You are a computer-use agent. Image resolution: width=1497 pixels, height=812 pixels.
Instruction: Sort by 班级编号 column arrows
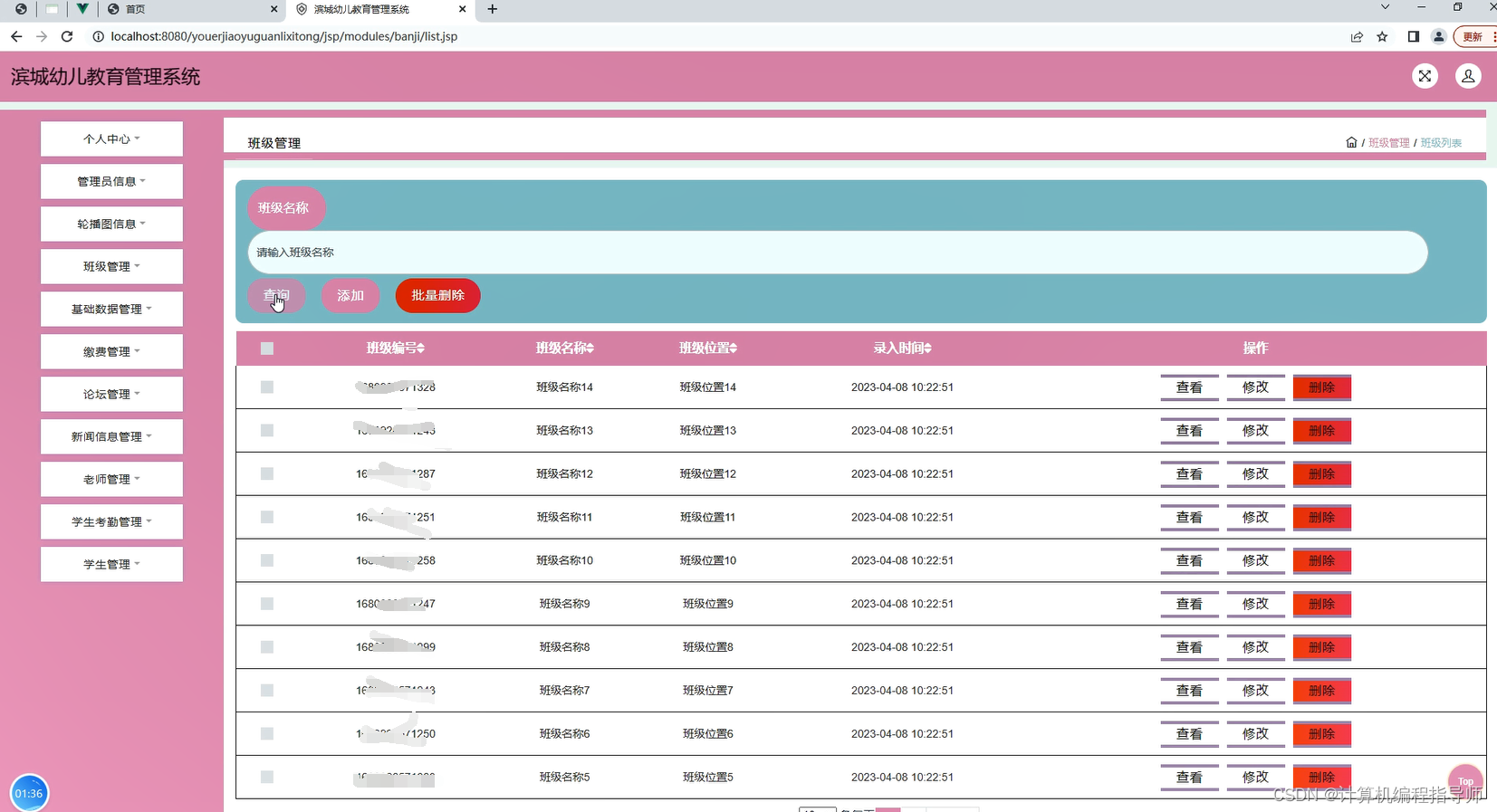point(421,348)
